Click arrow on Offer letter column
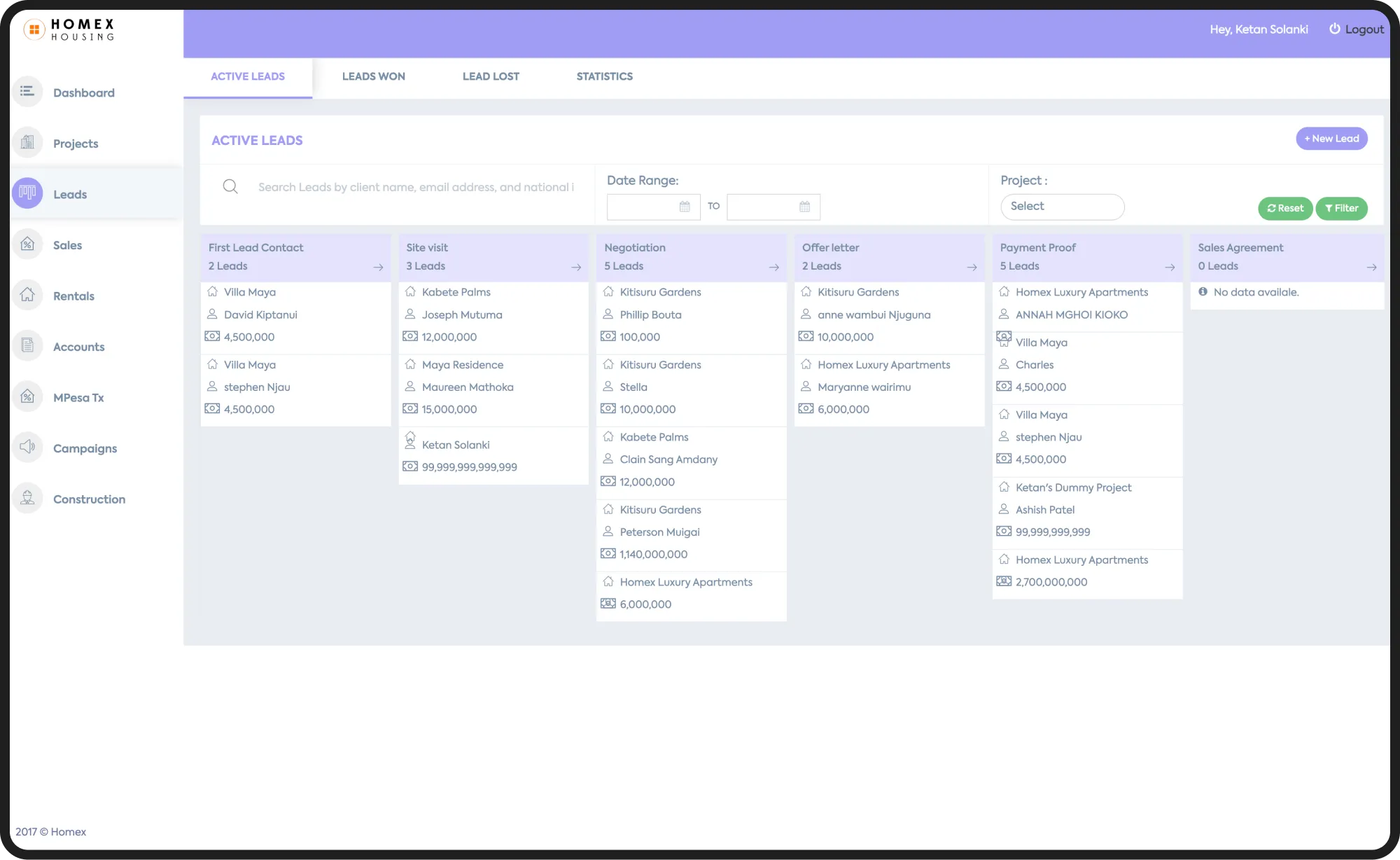The image size is (1400, 860). pos(972,267)
